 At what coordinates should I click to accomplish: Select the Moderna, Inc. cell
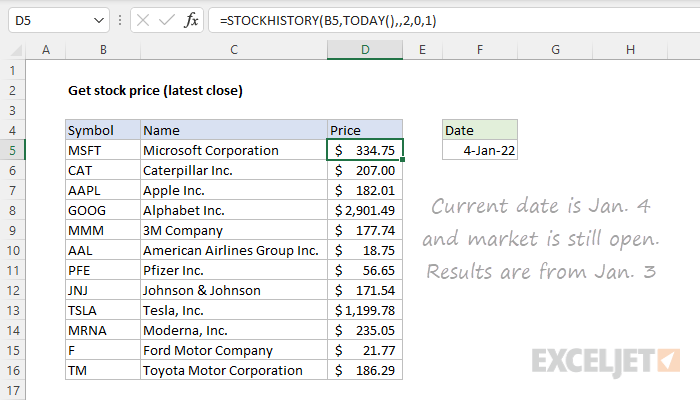(234, 330)
